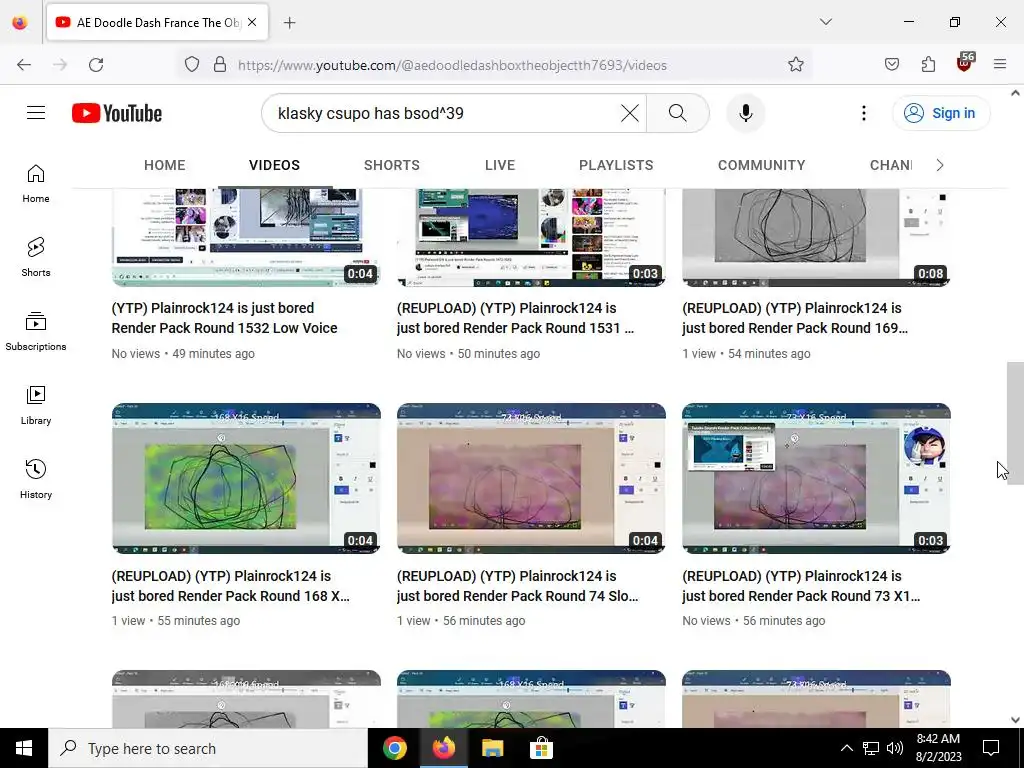
Task: Show more channel tabs arrow
Action: 940,165
